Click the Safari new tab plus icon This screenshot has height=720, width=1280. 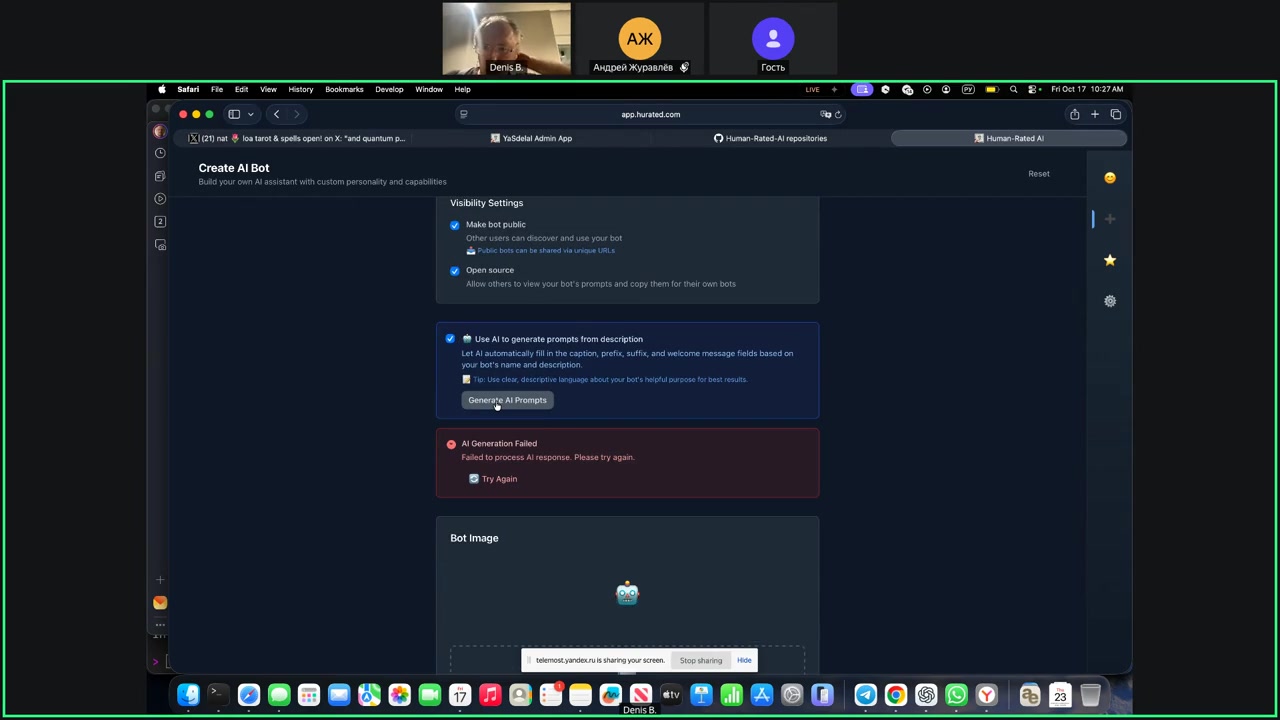click(x=1095, y=114)
